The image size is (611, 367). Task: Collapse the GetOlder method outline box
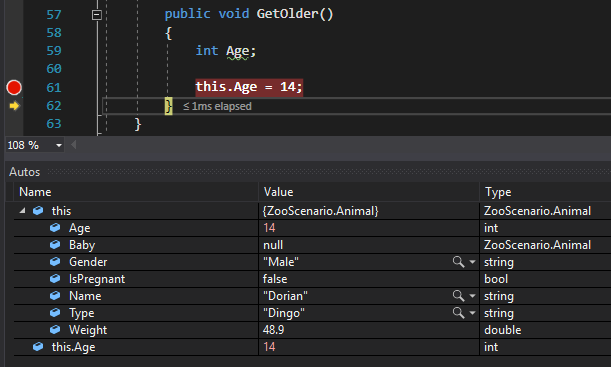click(97, 15)
